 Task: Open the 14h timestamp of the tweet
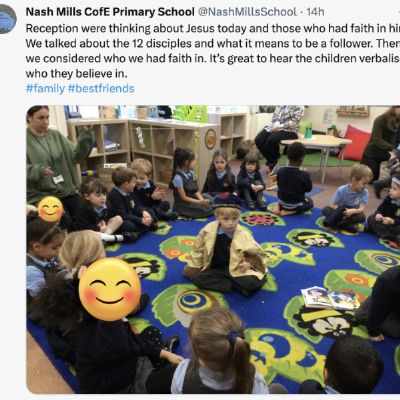pyautogui.click(x=315, y=12)
